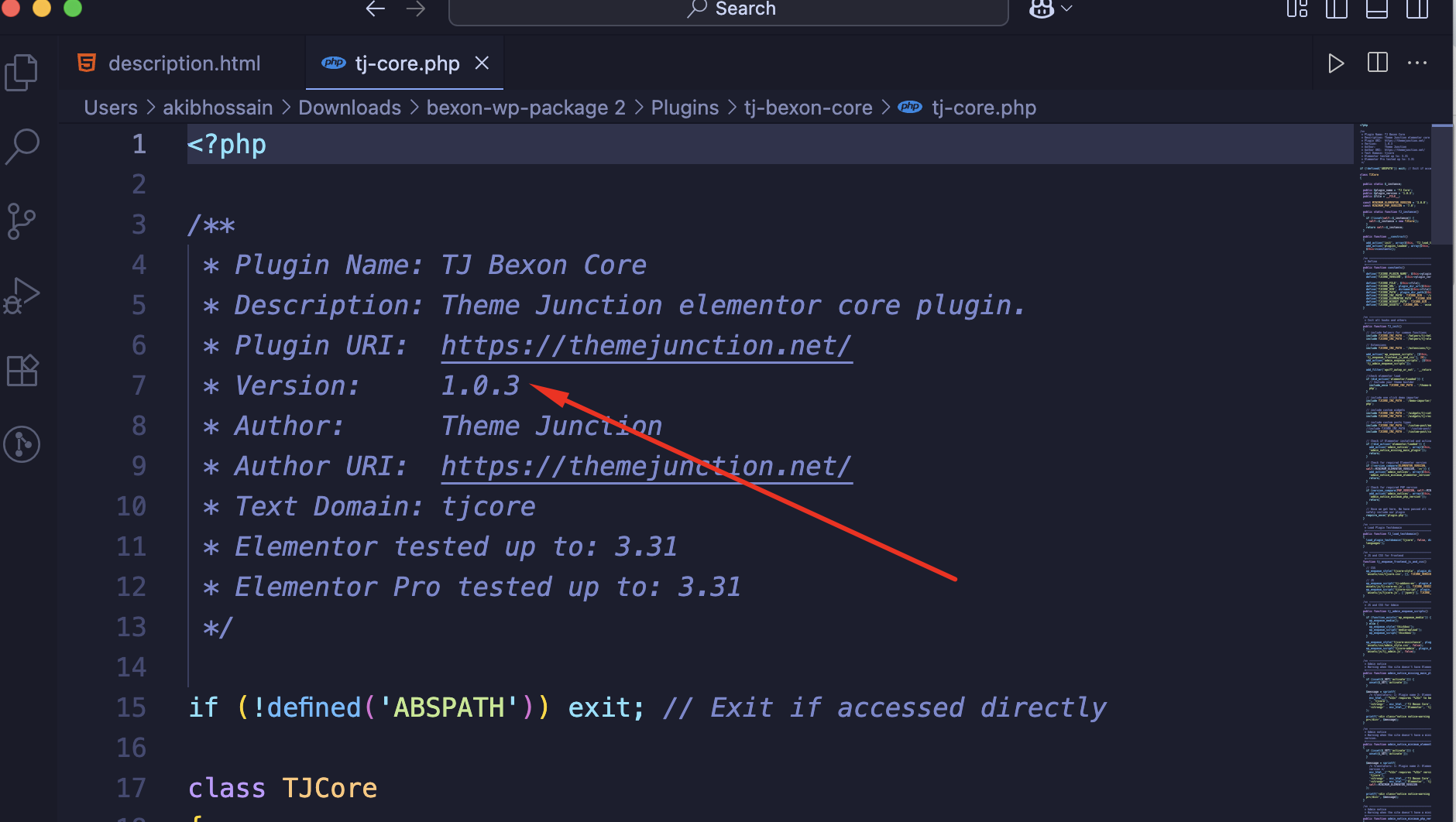Click the tj-bexon-core breadcrumb
The height and width of the screenshot is (822, 1456).
pyautogui.click(x=809, y=108)
